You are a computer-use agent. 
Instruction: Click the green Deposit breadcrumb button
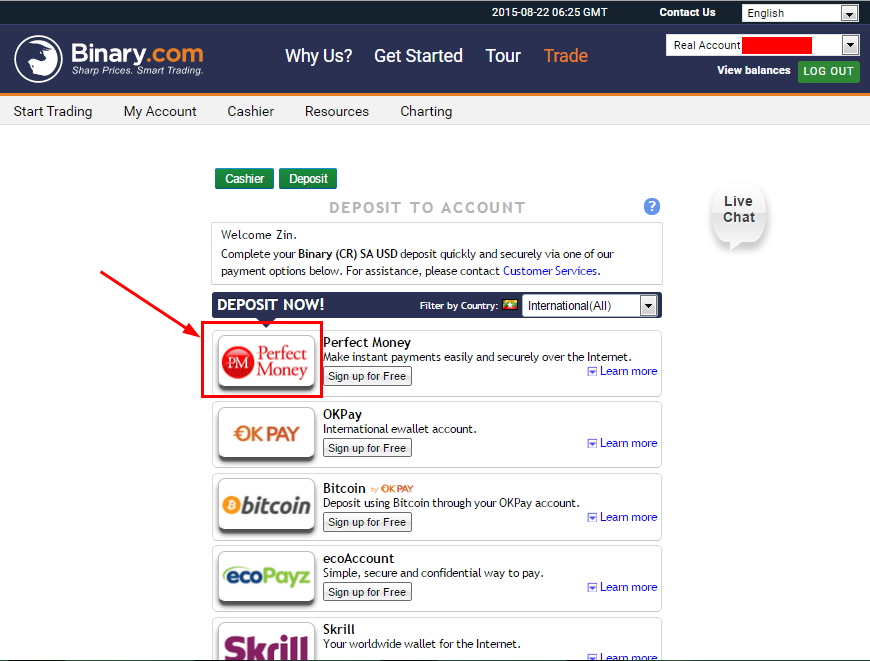pos(308,179)
